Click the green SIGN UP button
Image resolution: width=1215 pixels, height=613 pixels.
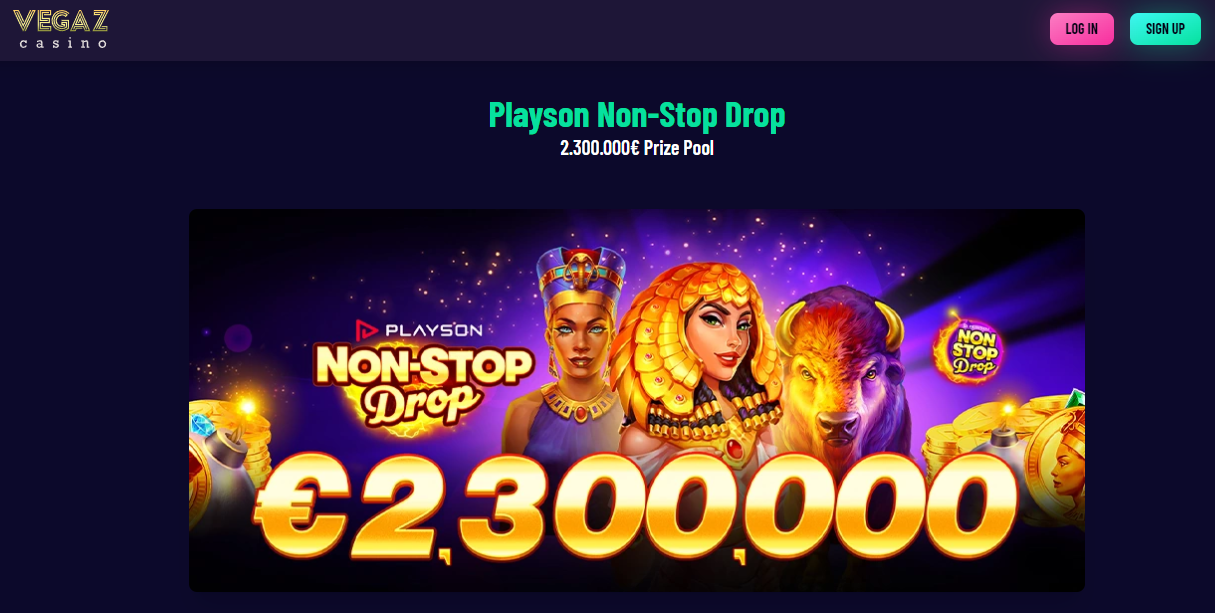coord(1165,29)
